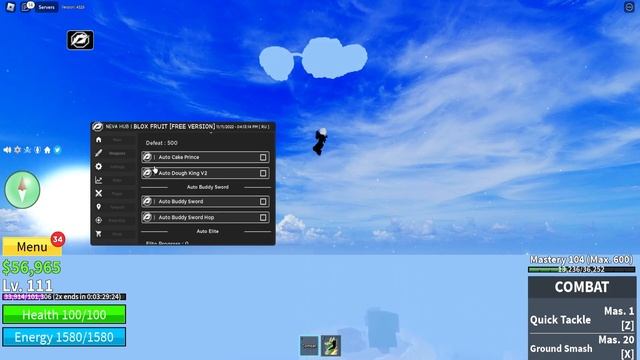Open the Roblox chat icon with badge
Screen dimensions: 640x360
(27, 7)
